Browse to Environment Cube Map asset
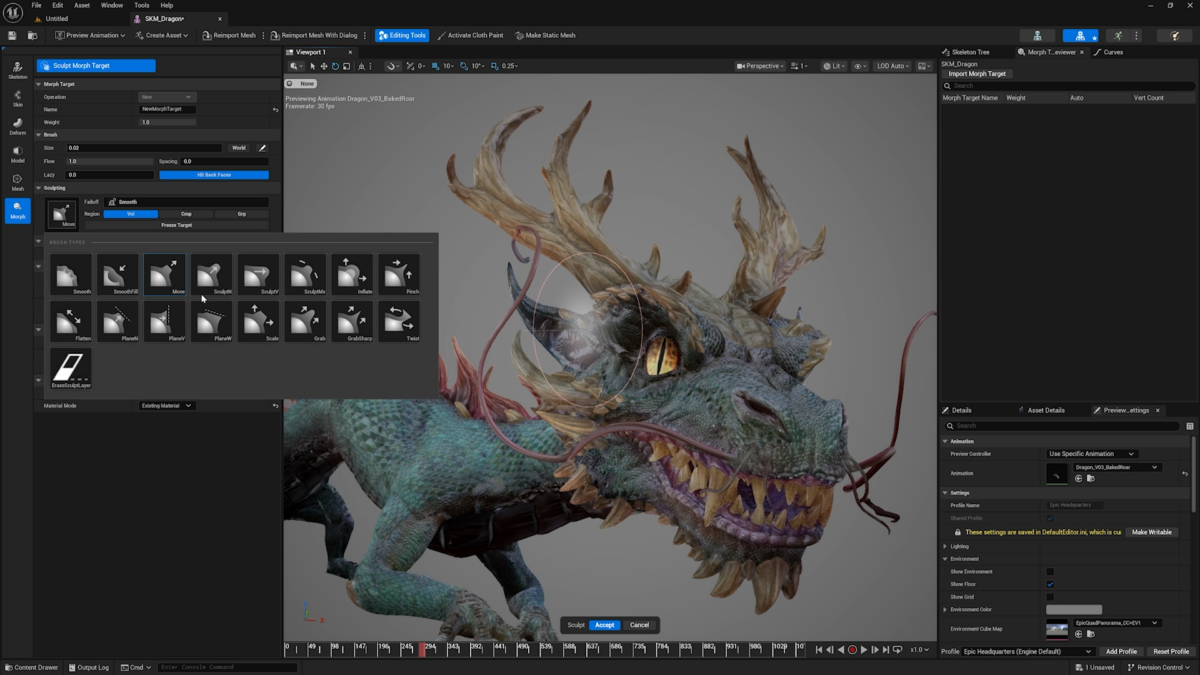1200x675 pixels. [1090, 634]
